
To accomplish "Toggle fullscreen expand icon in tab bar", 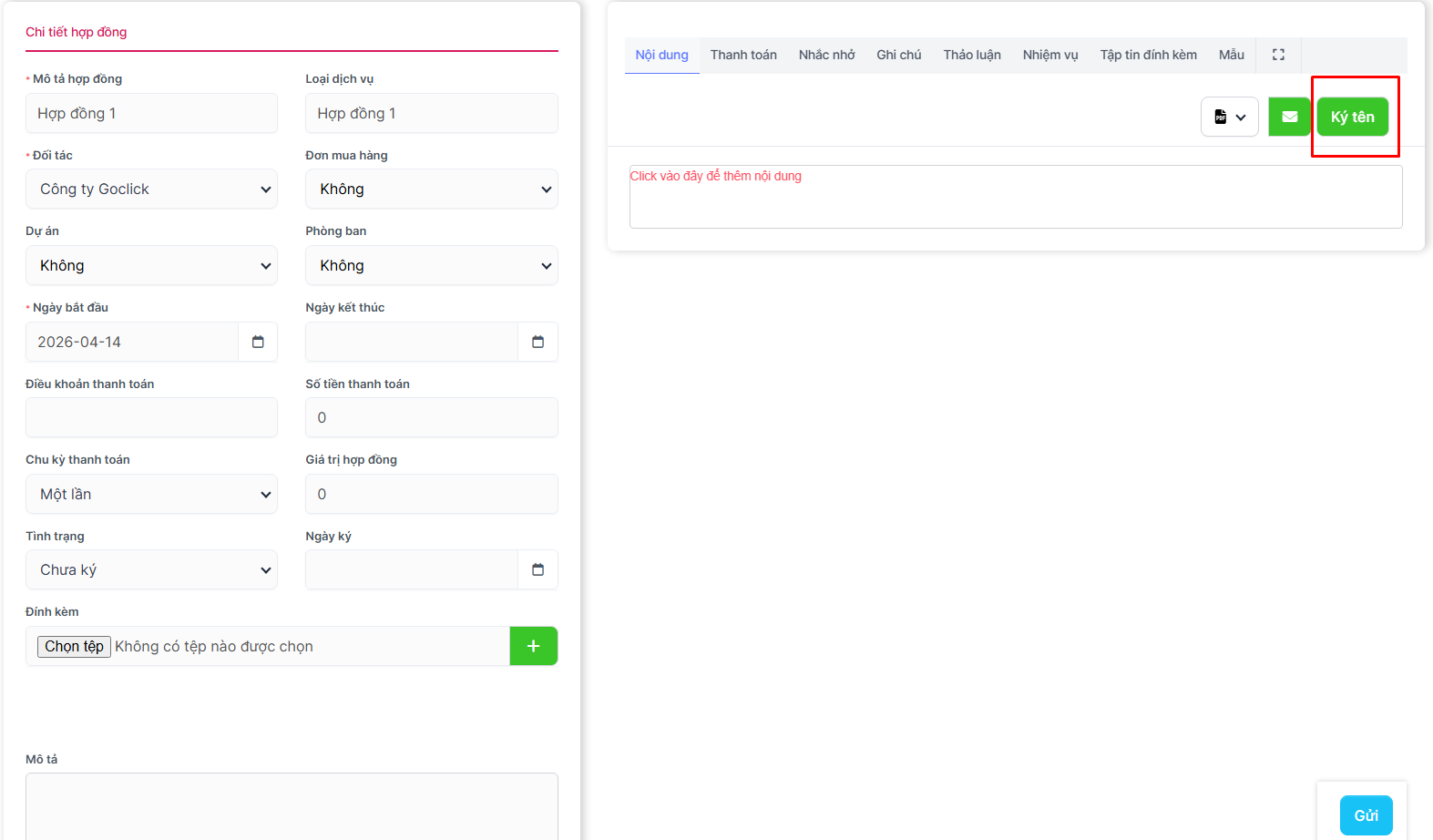I will pos(1278,55).
